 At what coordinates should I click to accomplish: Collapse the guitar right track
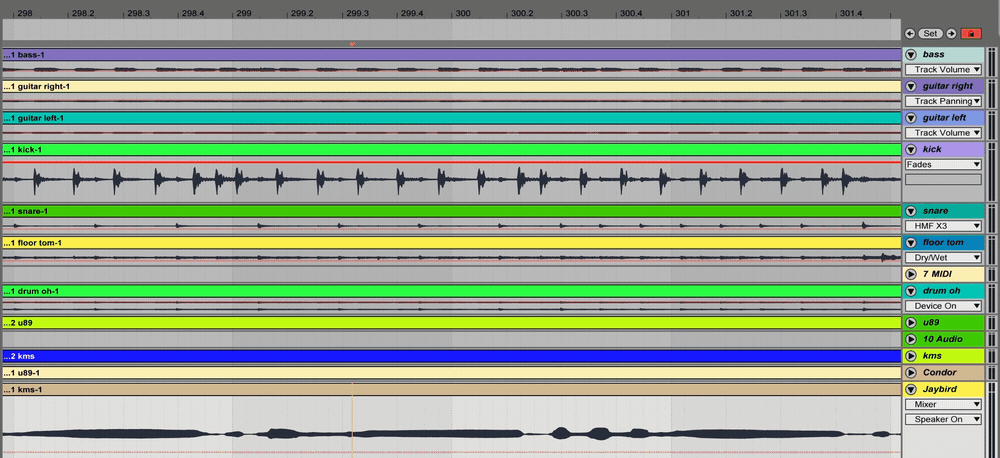[911, 86]
